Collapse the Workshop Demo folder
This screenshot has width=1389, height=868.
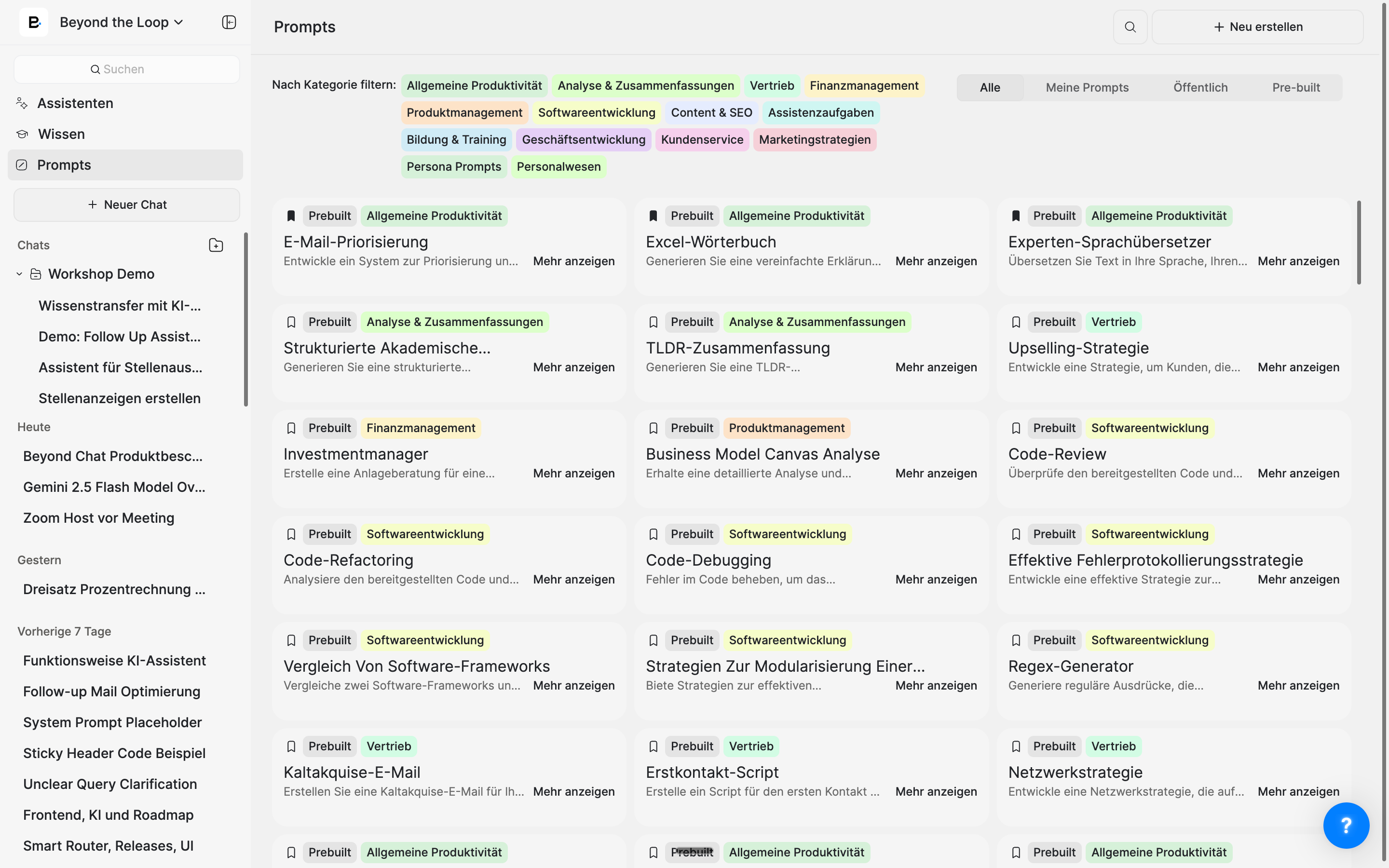(x=19, y=274)
